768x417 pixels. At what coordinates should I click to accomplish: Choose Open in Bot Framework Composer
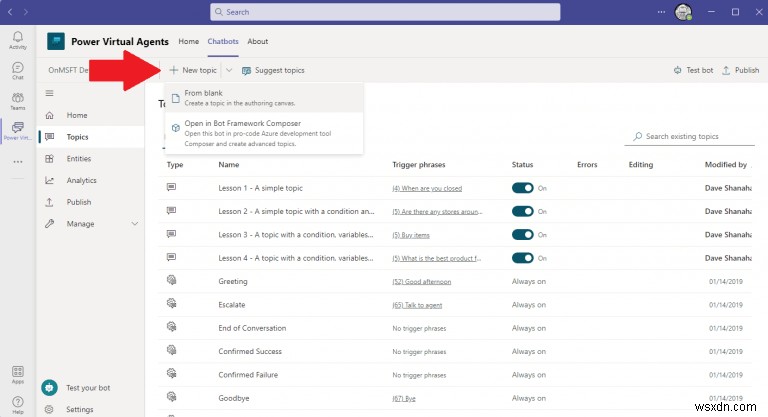pos(264,133)
